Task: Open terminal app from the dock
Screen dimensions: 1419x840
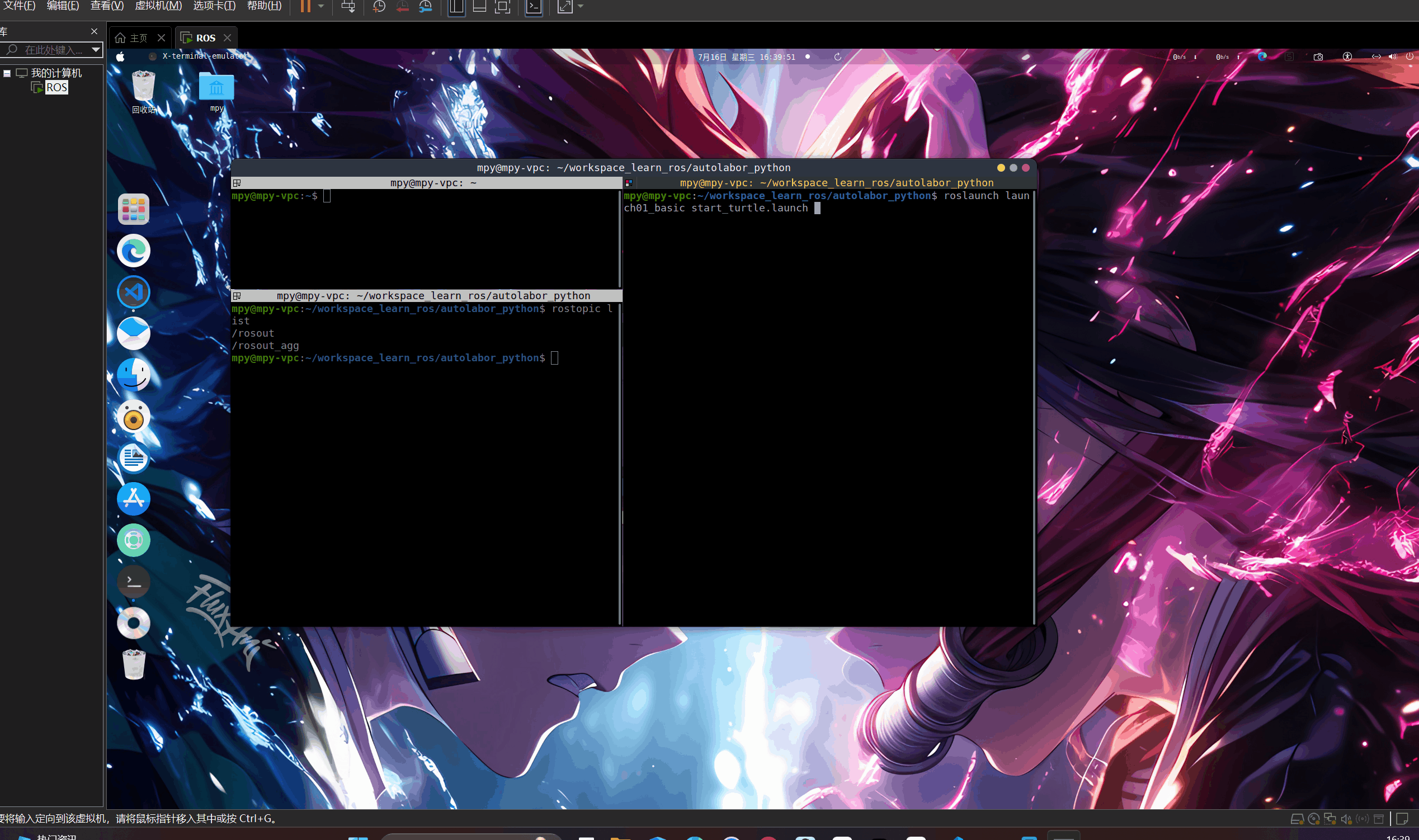Action: pos(134,581)
